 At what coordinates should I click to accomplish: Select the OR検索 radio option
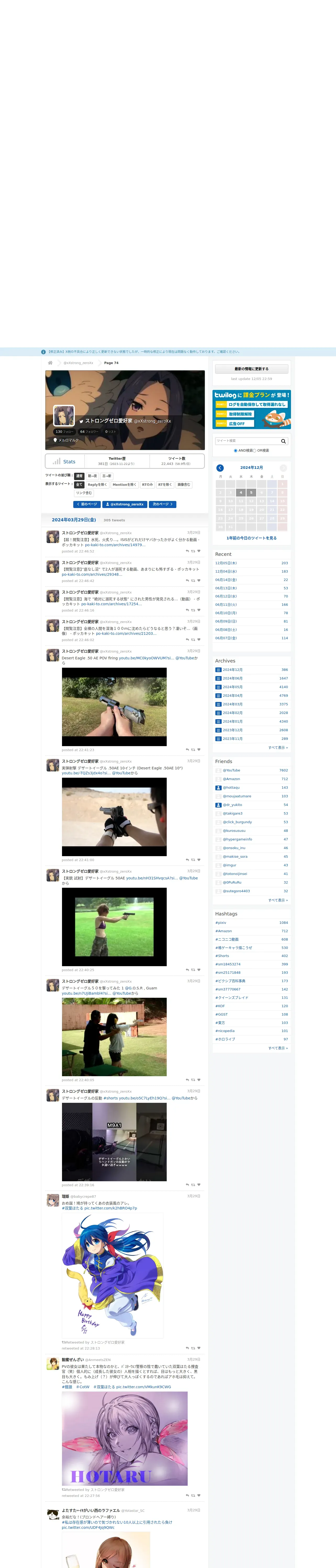(254, 451)
